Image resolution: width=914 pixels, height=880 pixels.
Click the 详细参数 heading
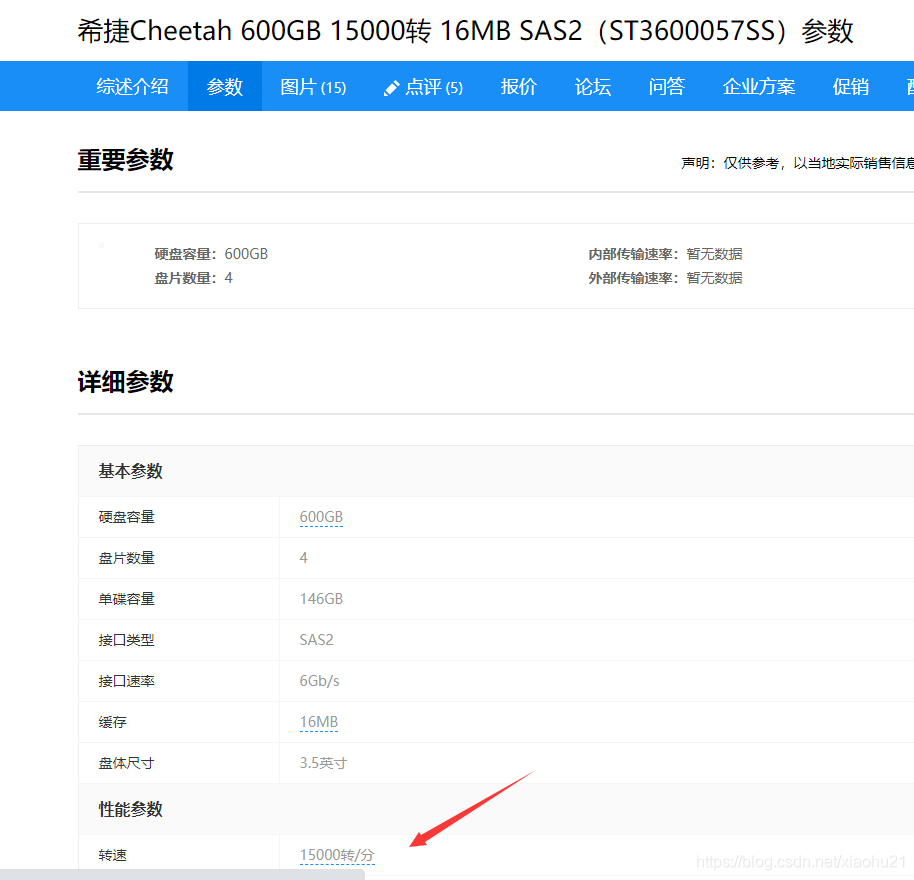[x=125, y=382]
